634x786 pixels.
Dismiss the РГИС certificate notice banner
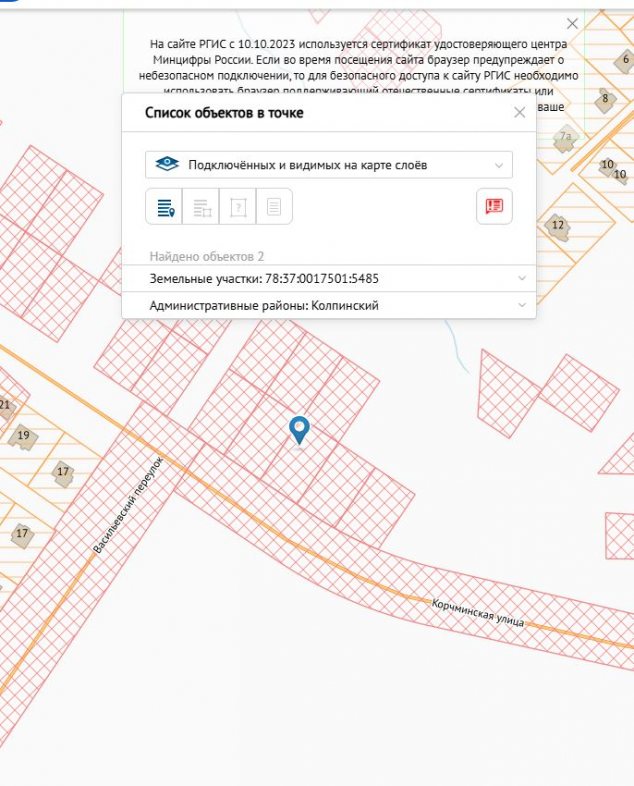572,23
